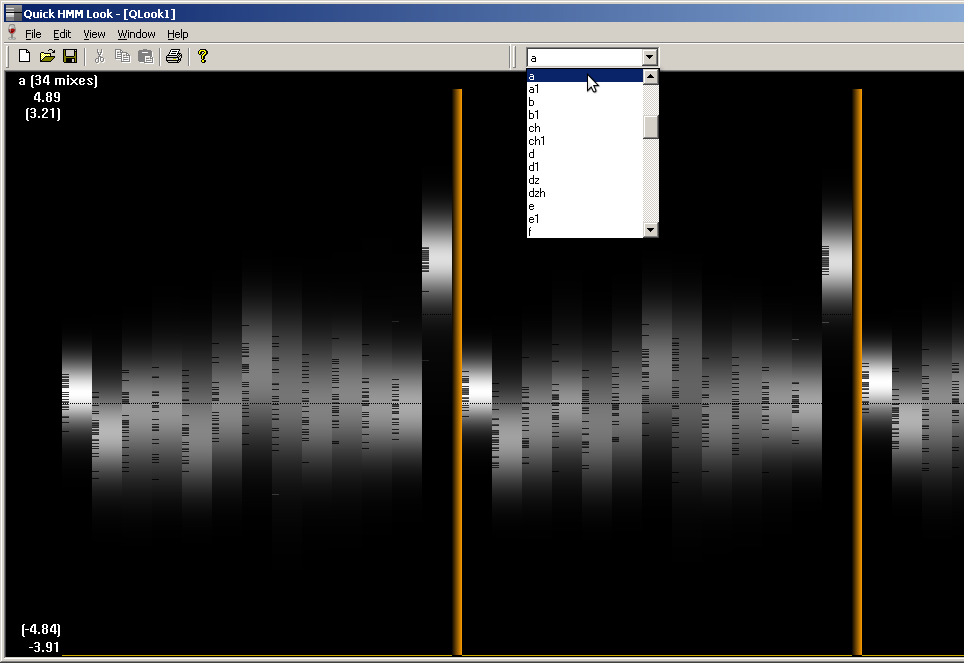Open the View menu
The width and height of the screenshot is (964, 663).
click(x=94, y=34)
